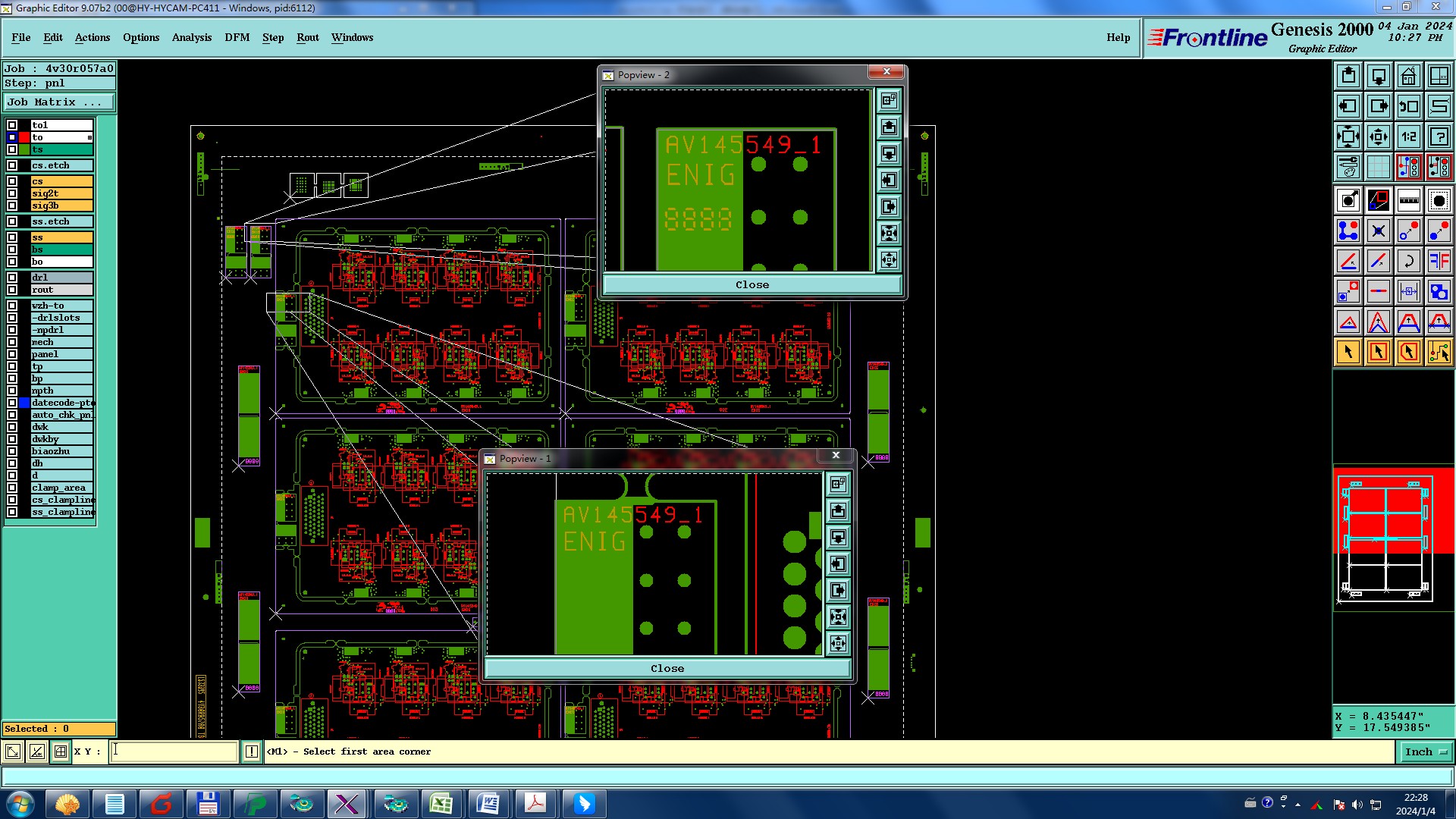This screenshot has width=1456, height=819.
Task: Open the PDF reader taskbar icon
Action: coord(535,803)
